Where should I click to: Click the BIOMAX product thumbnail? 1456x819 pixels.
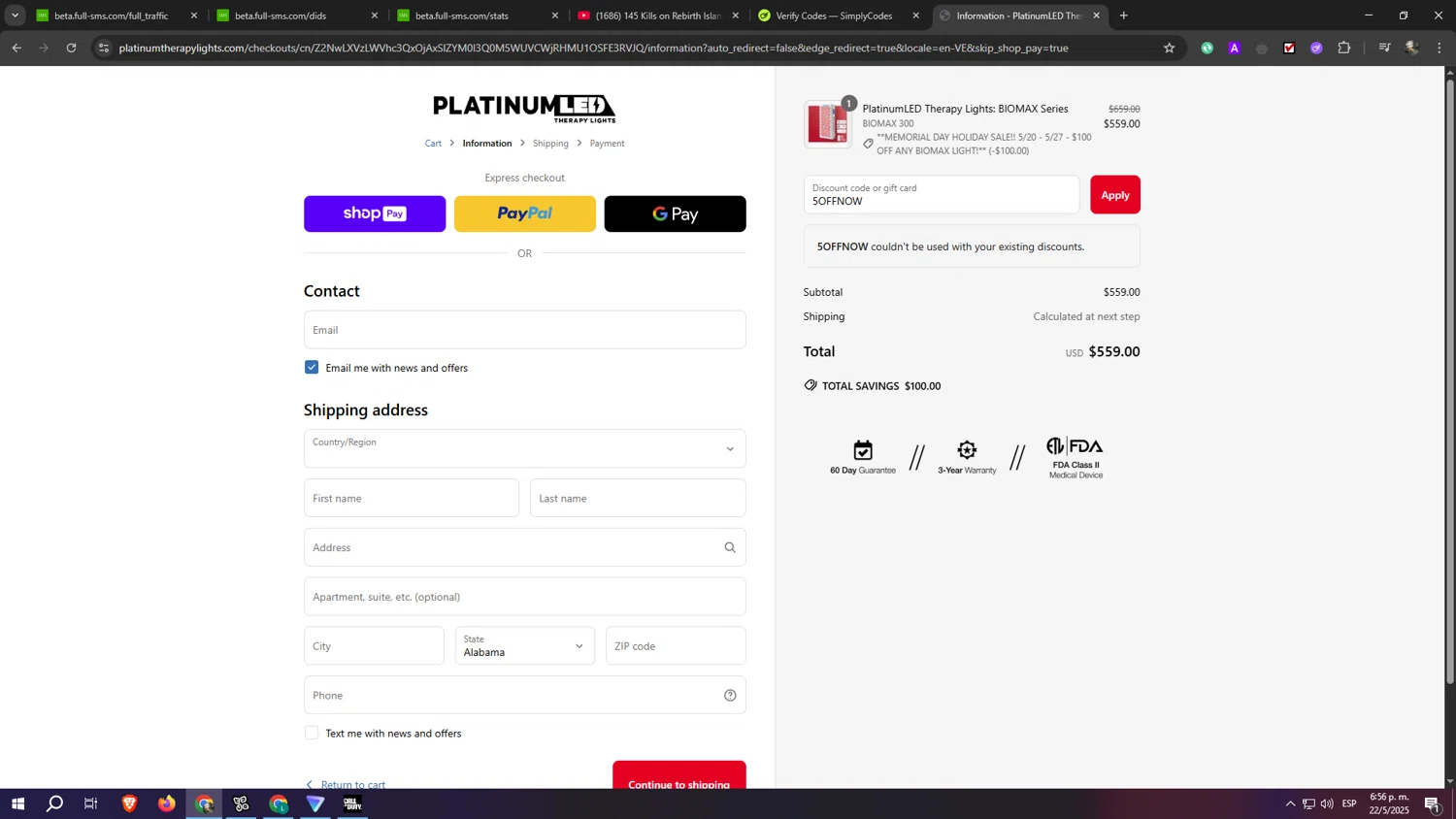point(827,124)
